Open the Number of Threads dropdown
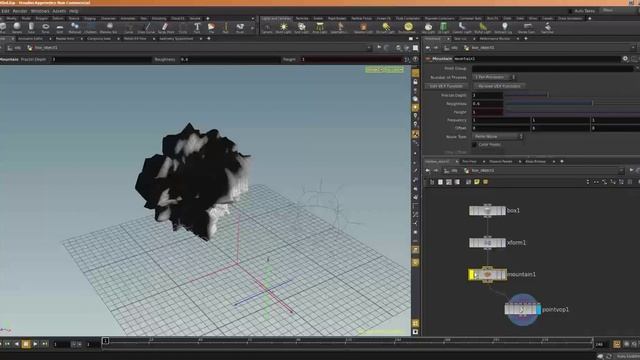 click(494, 77)
